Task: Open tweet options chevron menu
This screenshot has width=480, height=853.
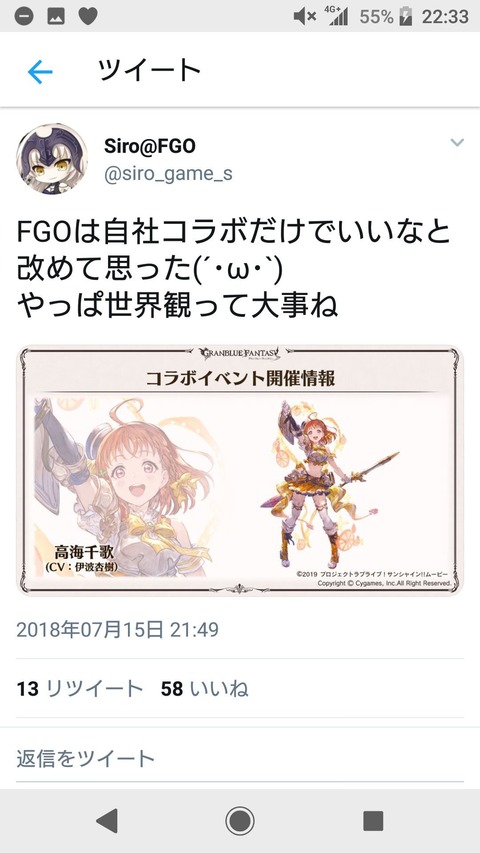Action: 457,143
